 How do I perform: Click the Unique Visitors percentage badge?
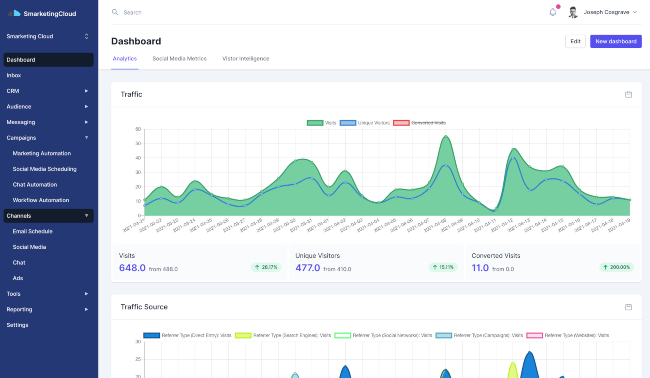(x=443, y=267)
